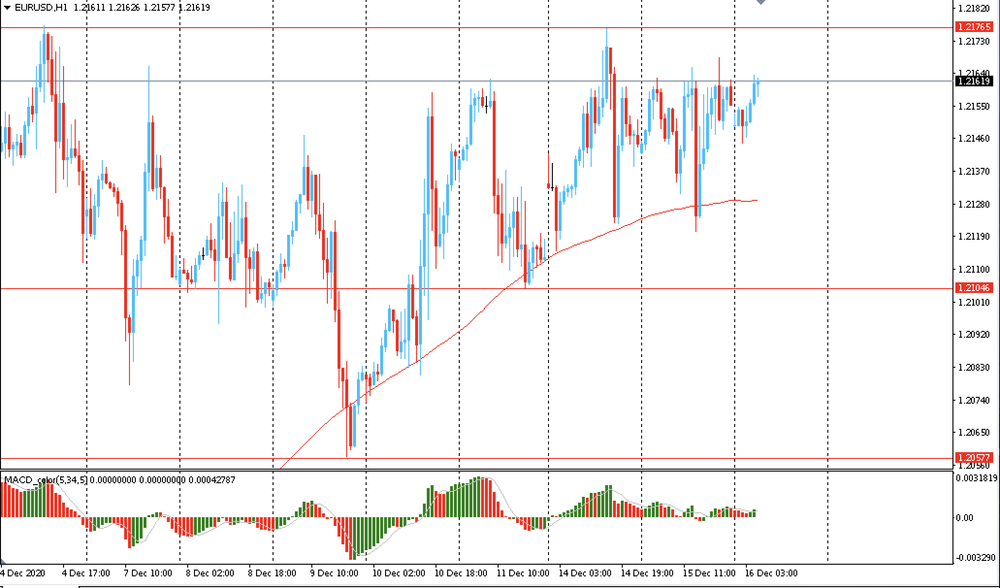Select the red 1.21046 price label

pos(974,288)
